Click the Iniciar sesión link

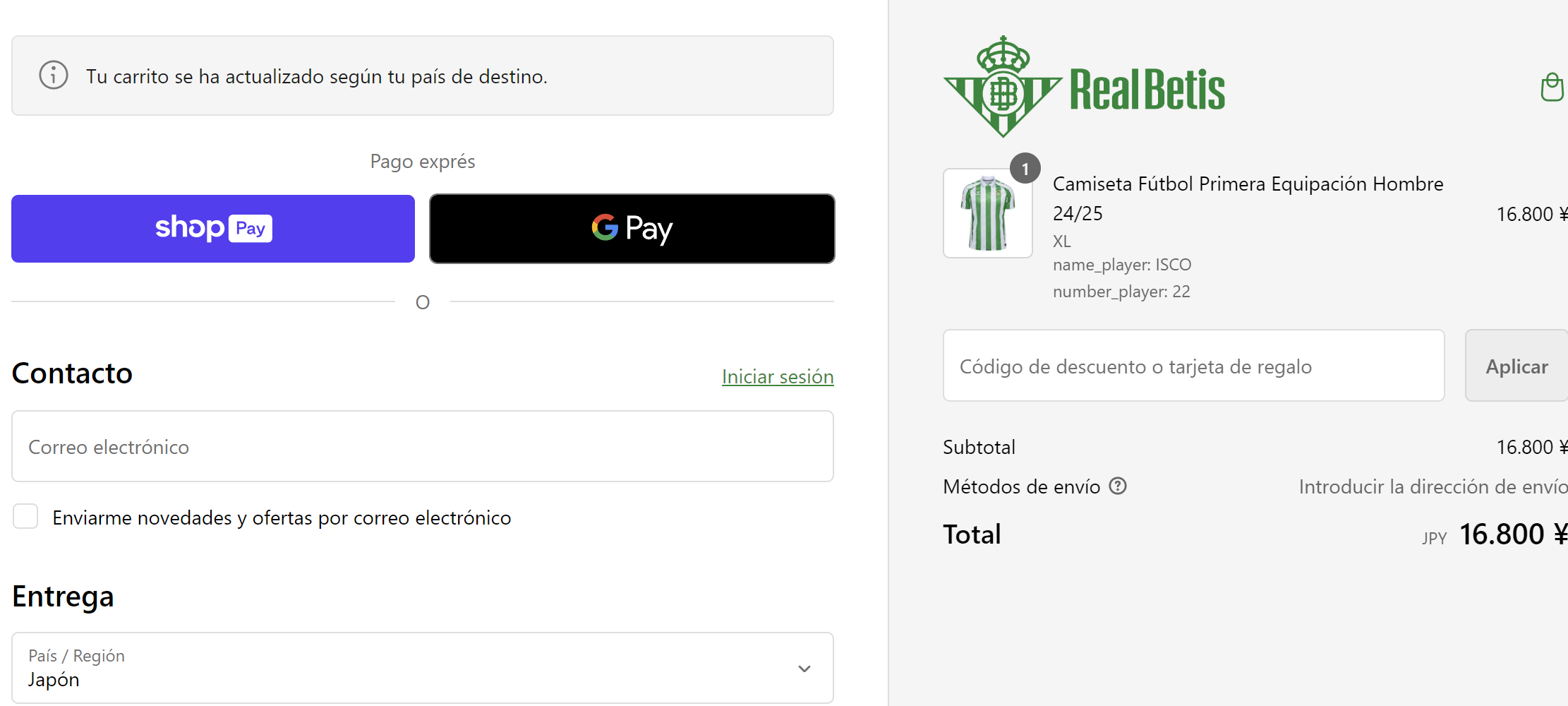[778, 377]
